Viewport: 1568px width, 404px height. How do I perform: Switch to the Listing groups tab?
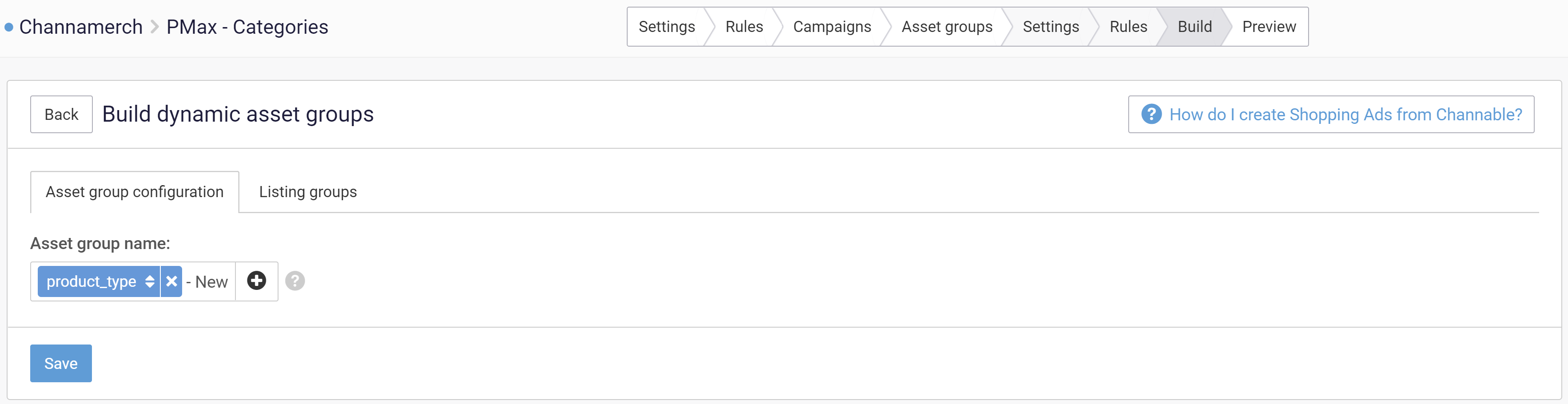(x=308, y=192)
